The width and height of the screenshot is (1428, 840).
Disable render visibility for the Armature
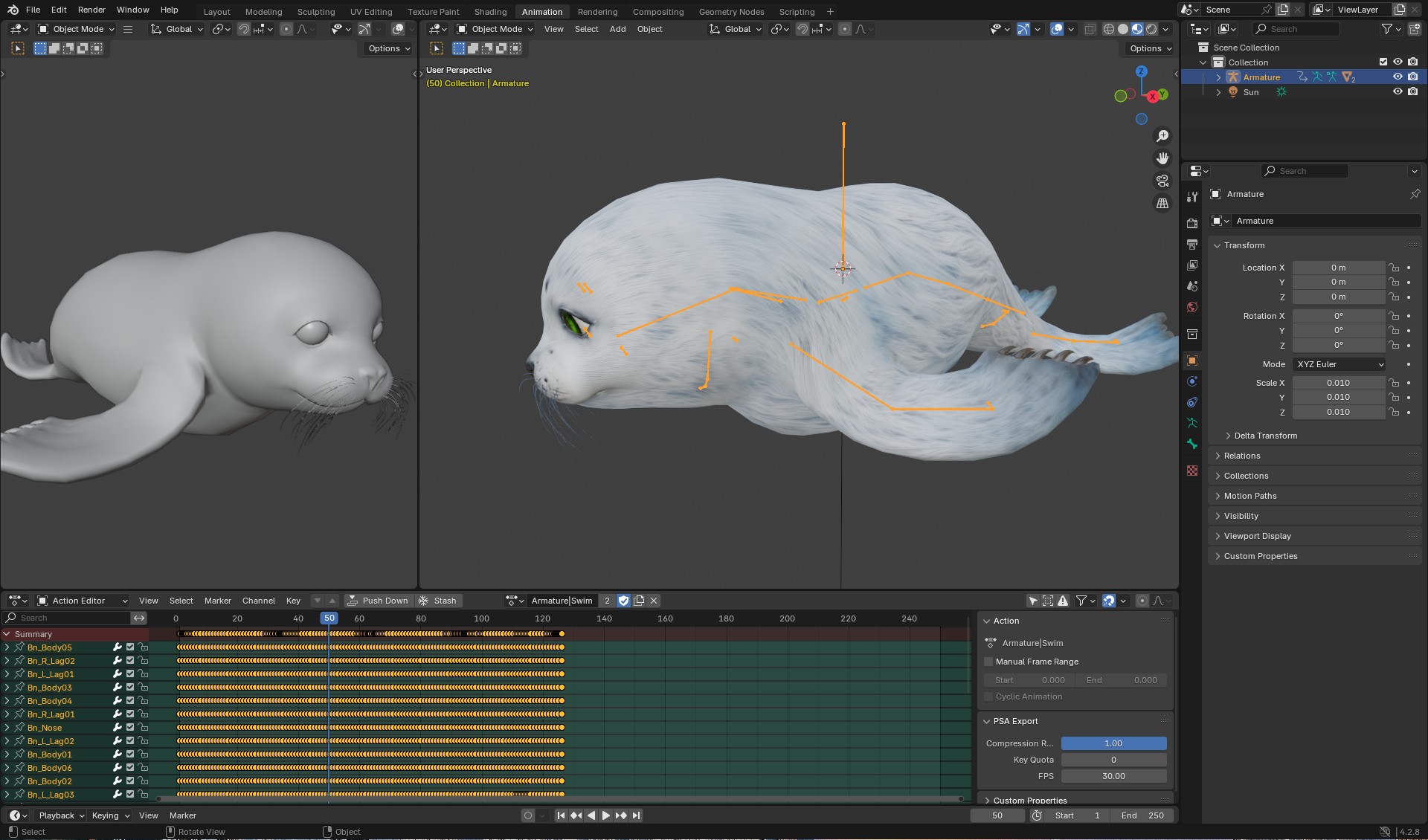pos(1412,77)
